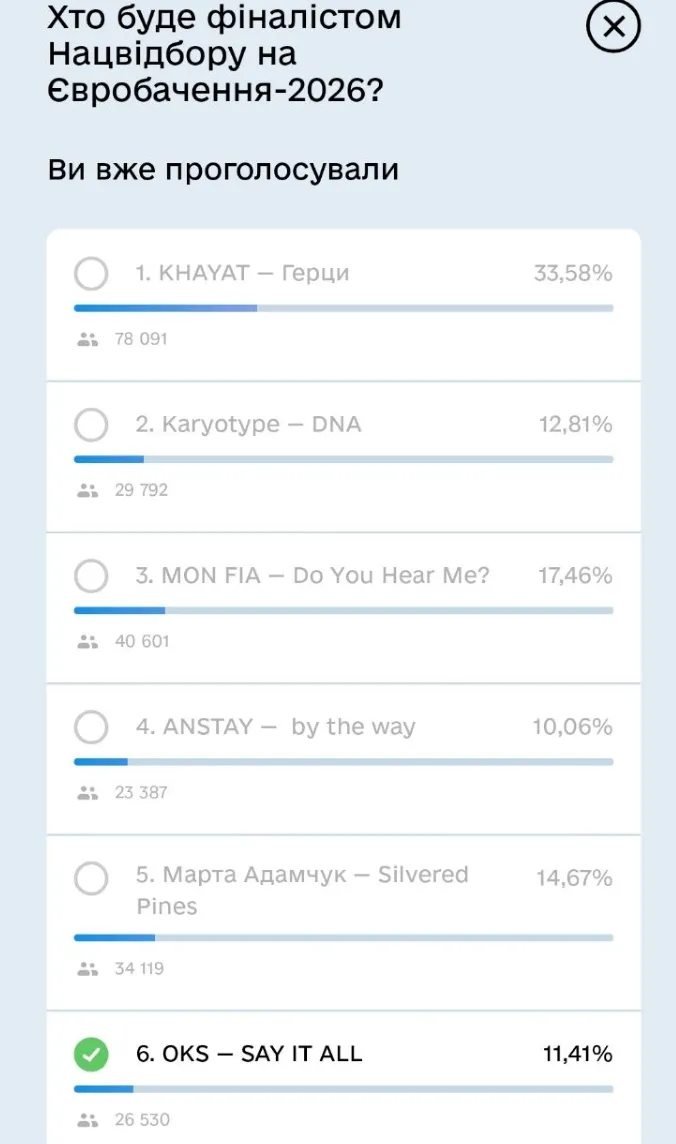Click the voters icon under ANSTAY

pyautogui.click(x=88, y=793)
